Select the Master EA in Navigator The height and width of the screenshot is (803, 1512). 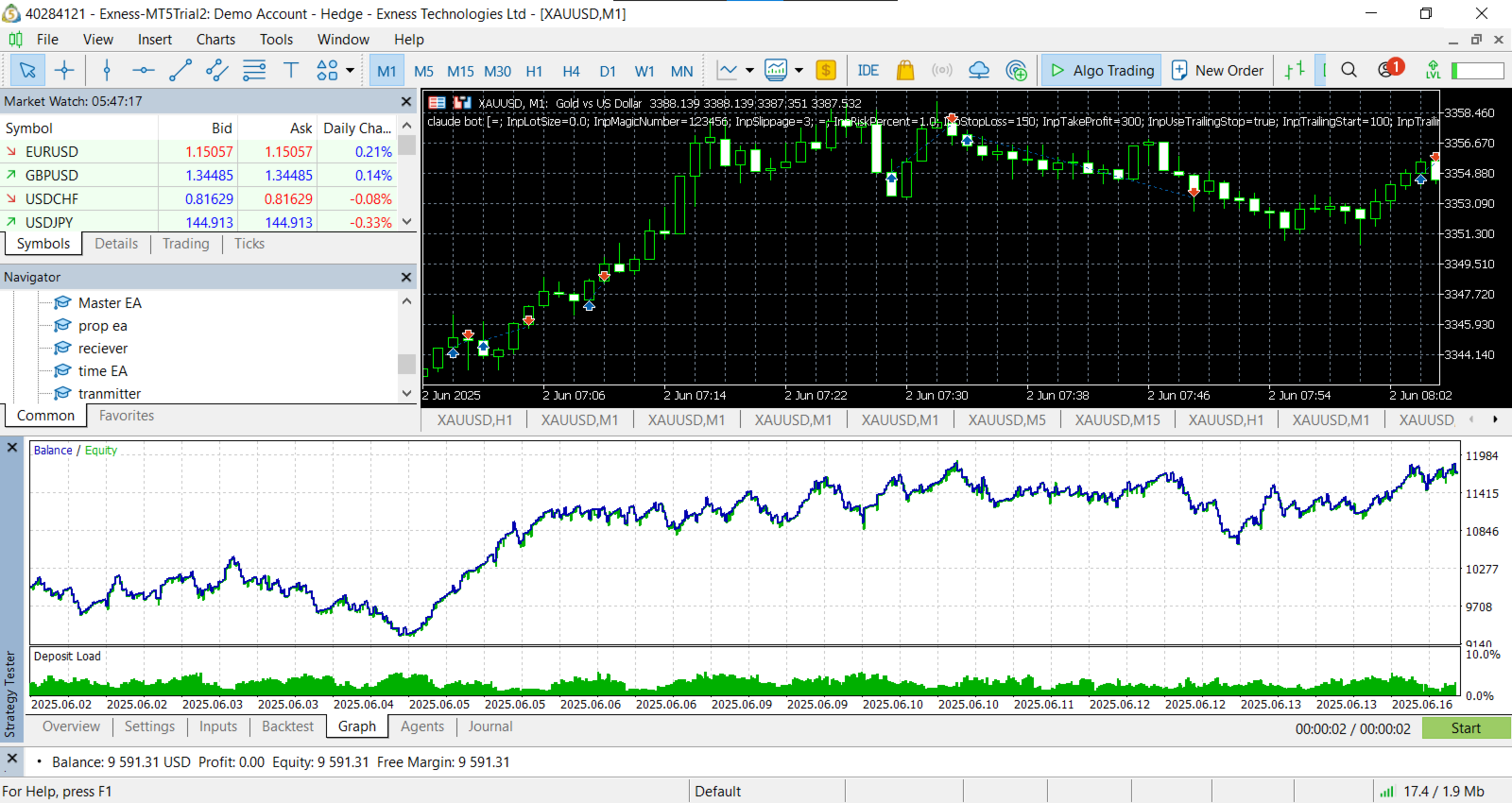110,302
